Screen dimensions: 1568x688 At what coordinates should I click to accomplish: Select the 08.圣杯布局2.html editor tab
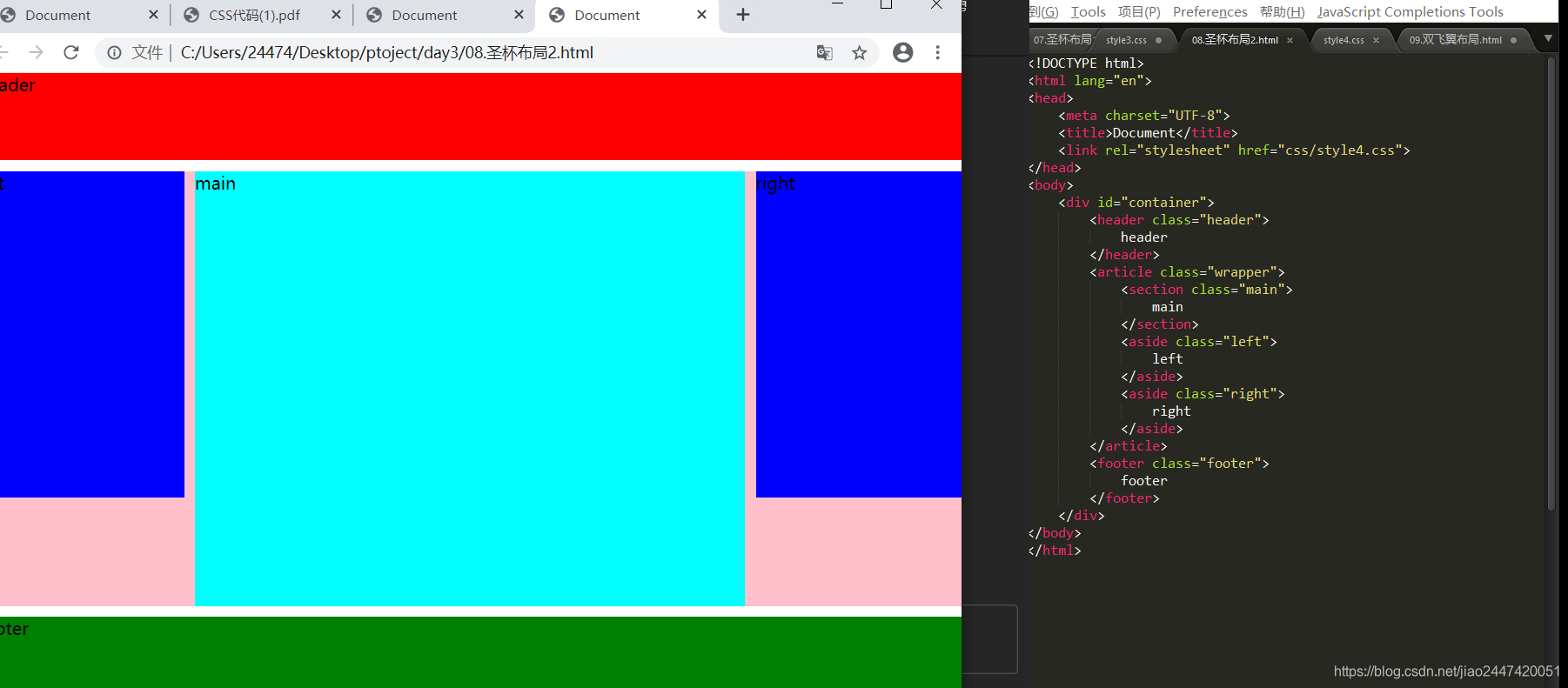1242,40
